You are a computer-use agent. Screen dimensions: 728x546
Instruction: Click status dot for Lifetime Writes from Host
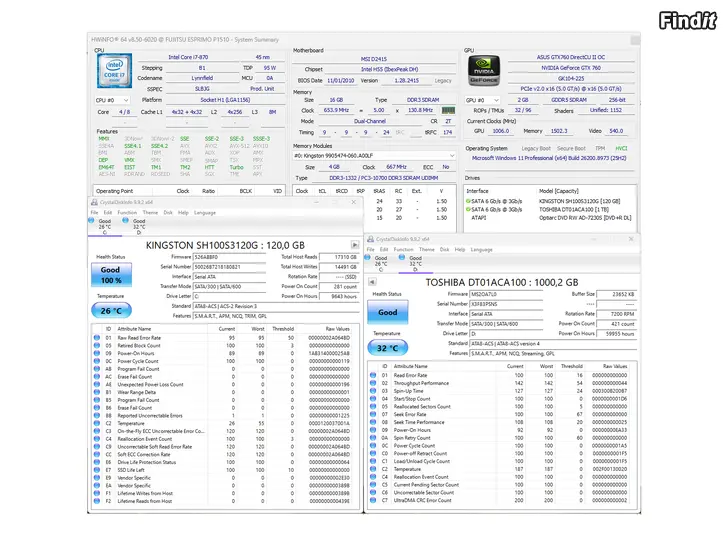point(97,493)
